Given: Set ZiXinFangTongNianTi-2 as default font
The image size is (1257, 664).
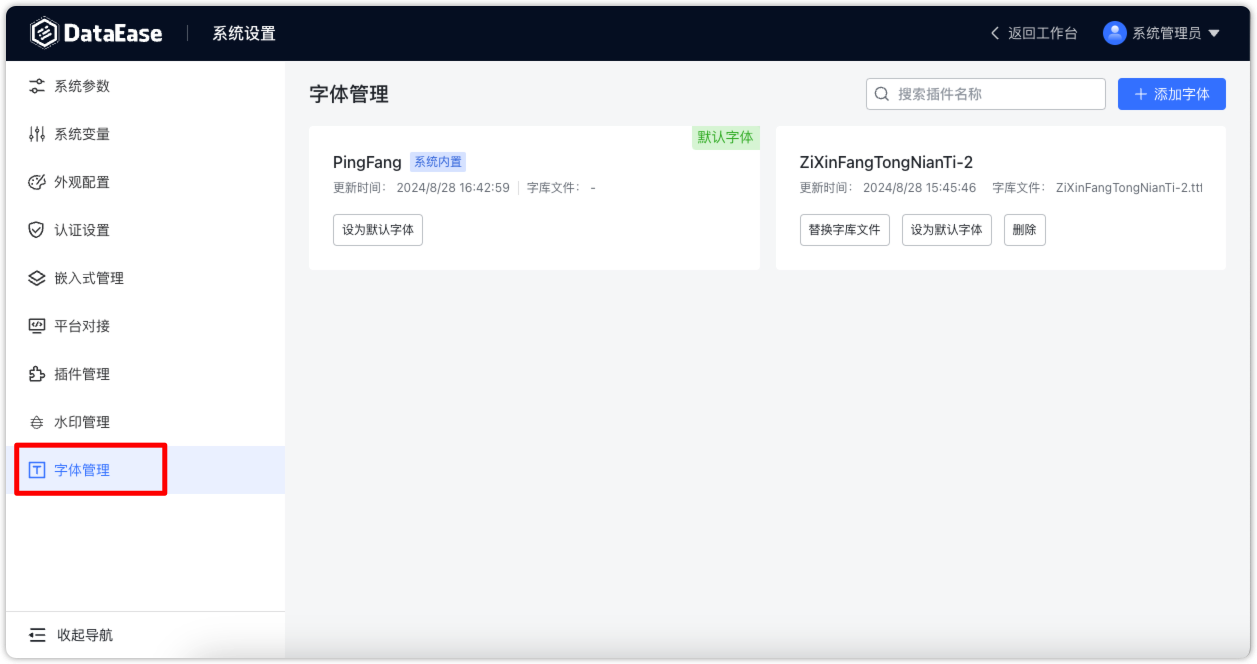Looking at the screenshot, I should [946, 229].
